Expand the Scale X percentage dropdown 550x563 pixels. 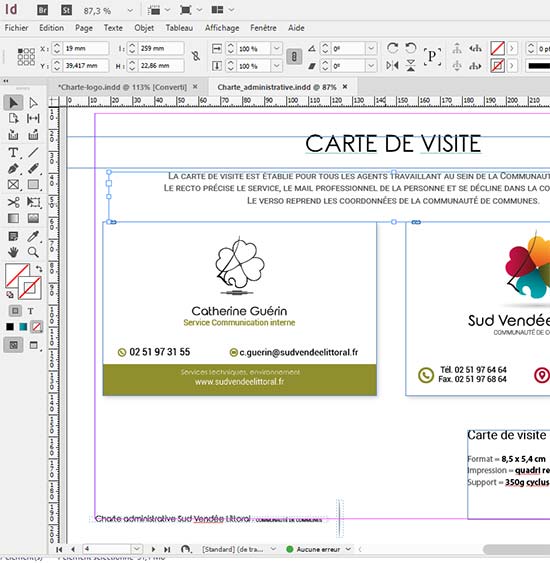[x=276, y=48]
